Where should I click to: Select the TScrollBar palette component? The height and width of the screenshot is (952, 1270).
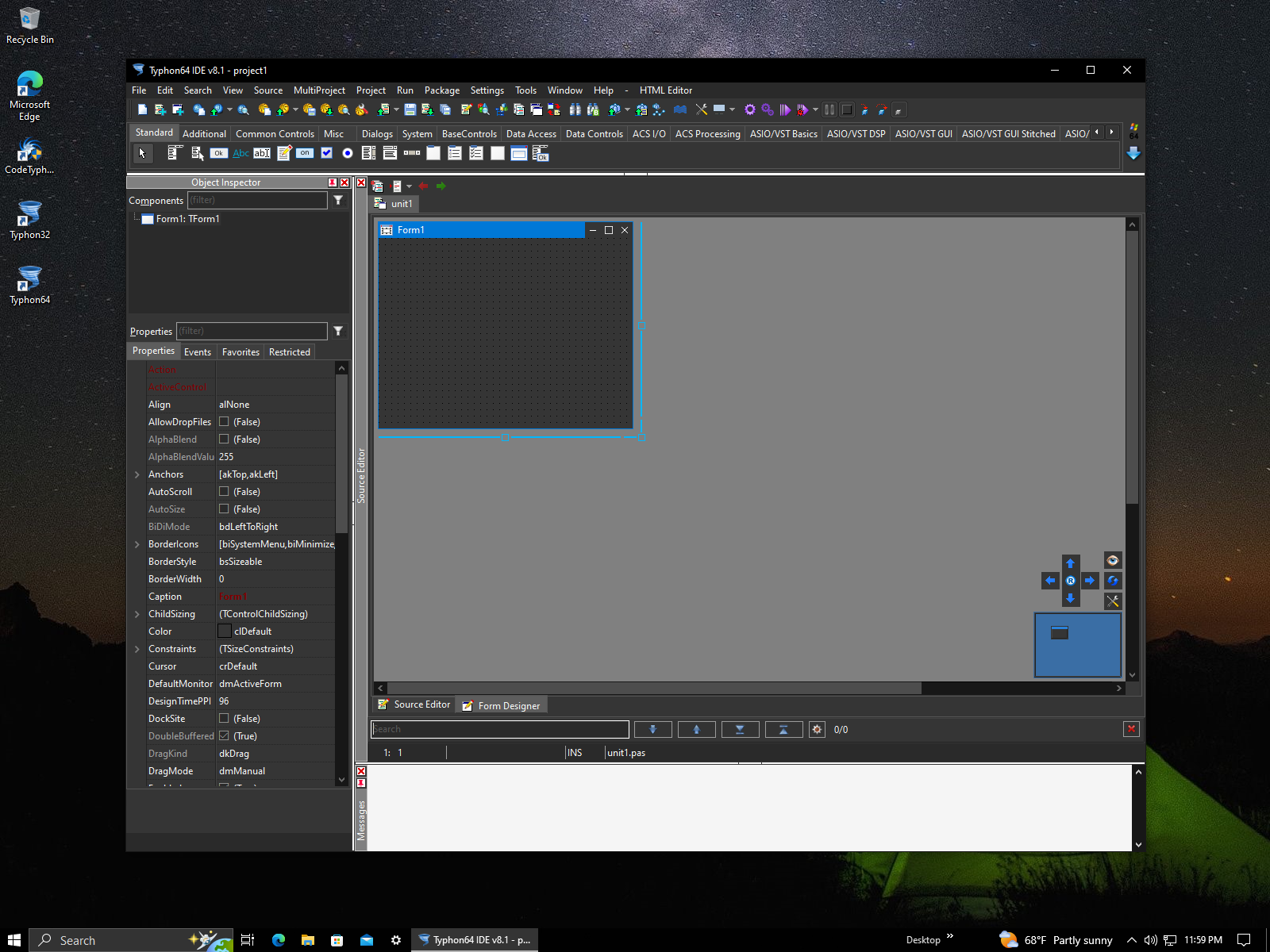[x=412, y=154]
